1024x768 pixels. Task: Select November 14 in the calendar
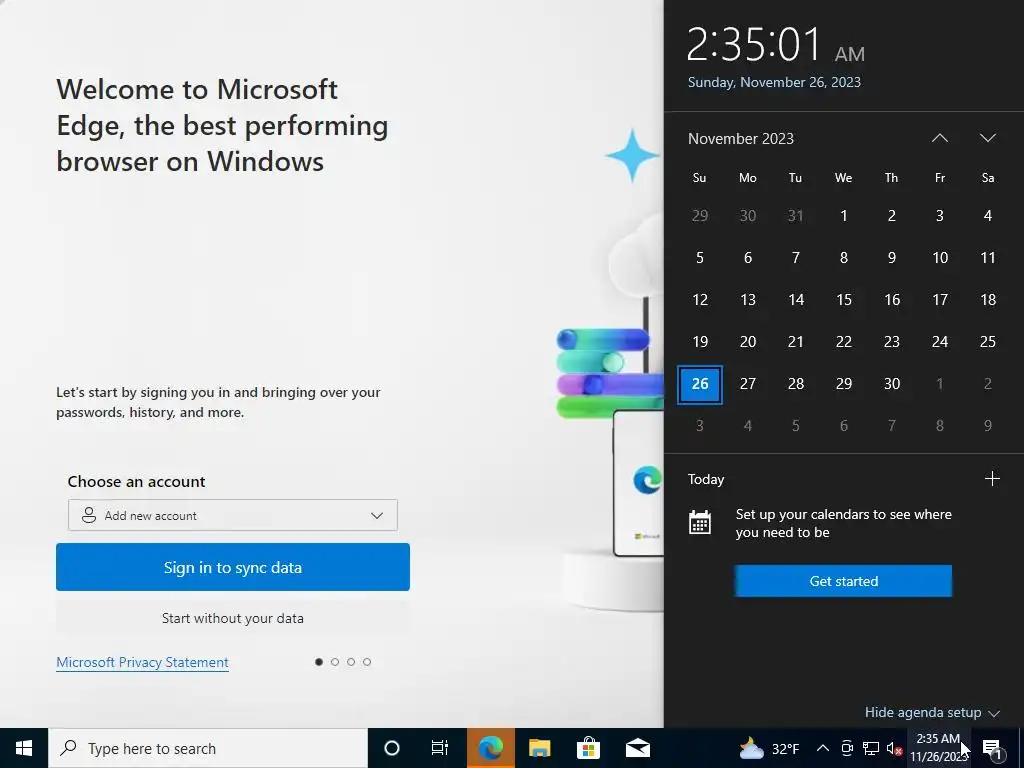(795, 300)
